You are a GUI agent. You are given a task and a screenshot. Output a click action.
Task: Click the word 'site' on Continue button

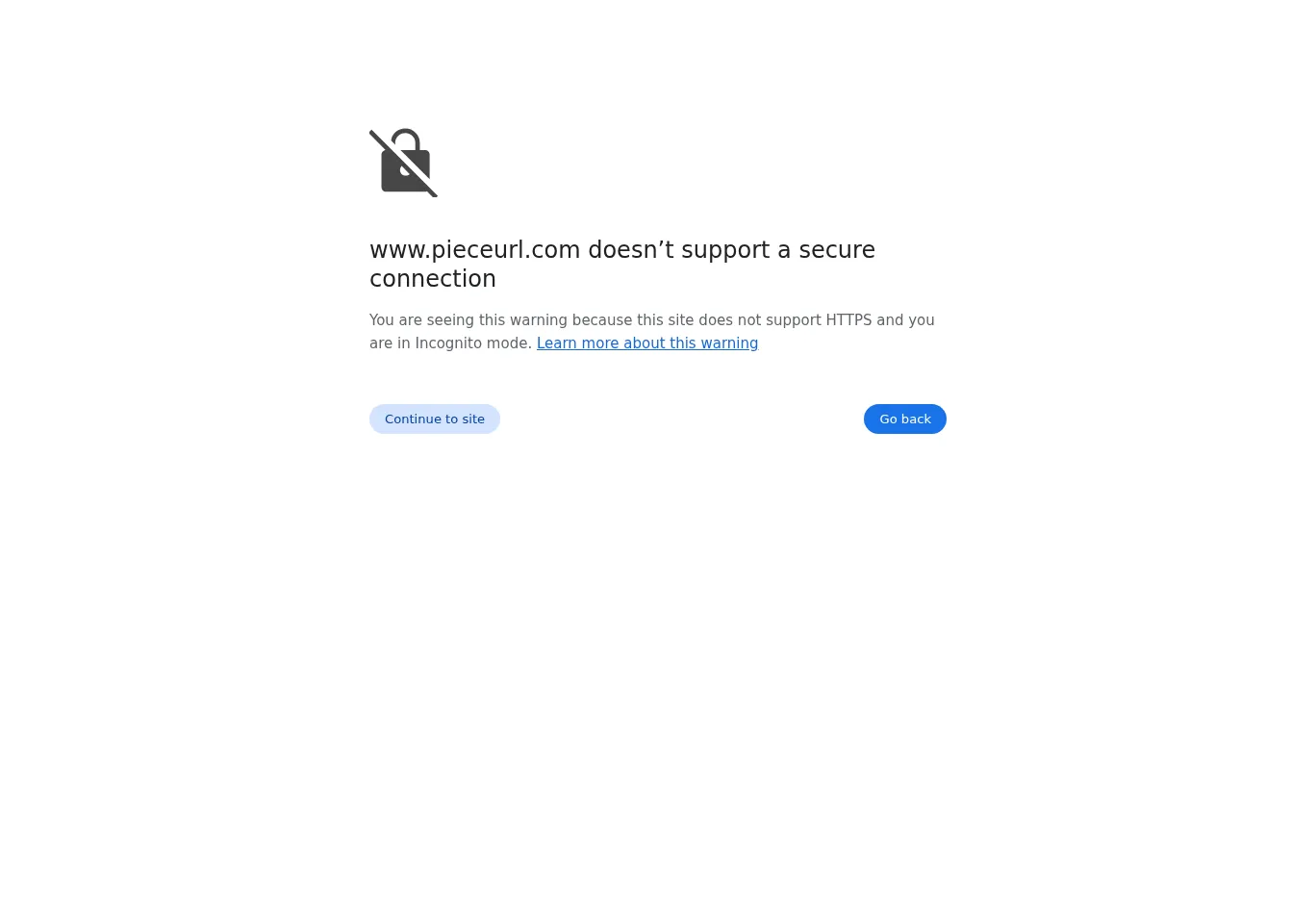[473, 419]
